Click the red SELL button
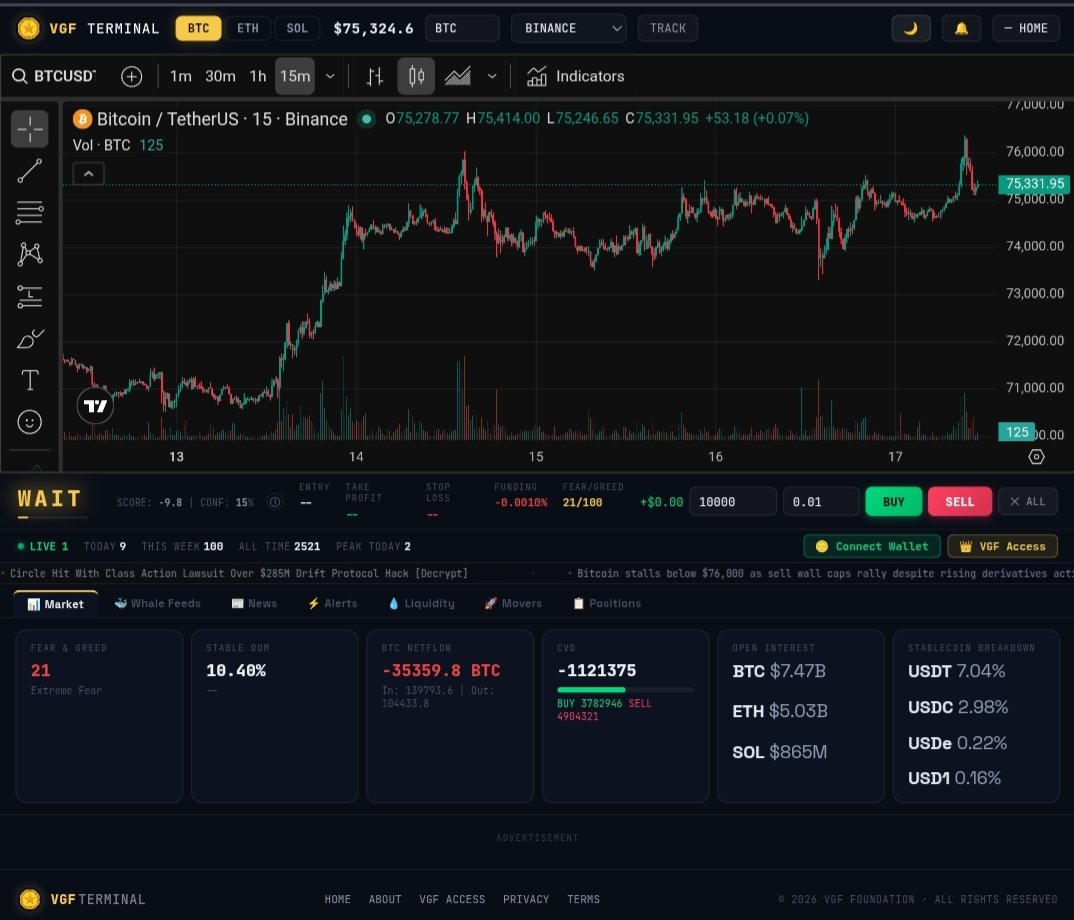This screenshot has height=920, width=1074. tap(960, 502)
